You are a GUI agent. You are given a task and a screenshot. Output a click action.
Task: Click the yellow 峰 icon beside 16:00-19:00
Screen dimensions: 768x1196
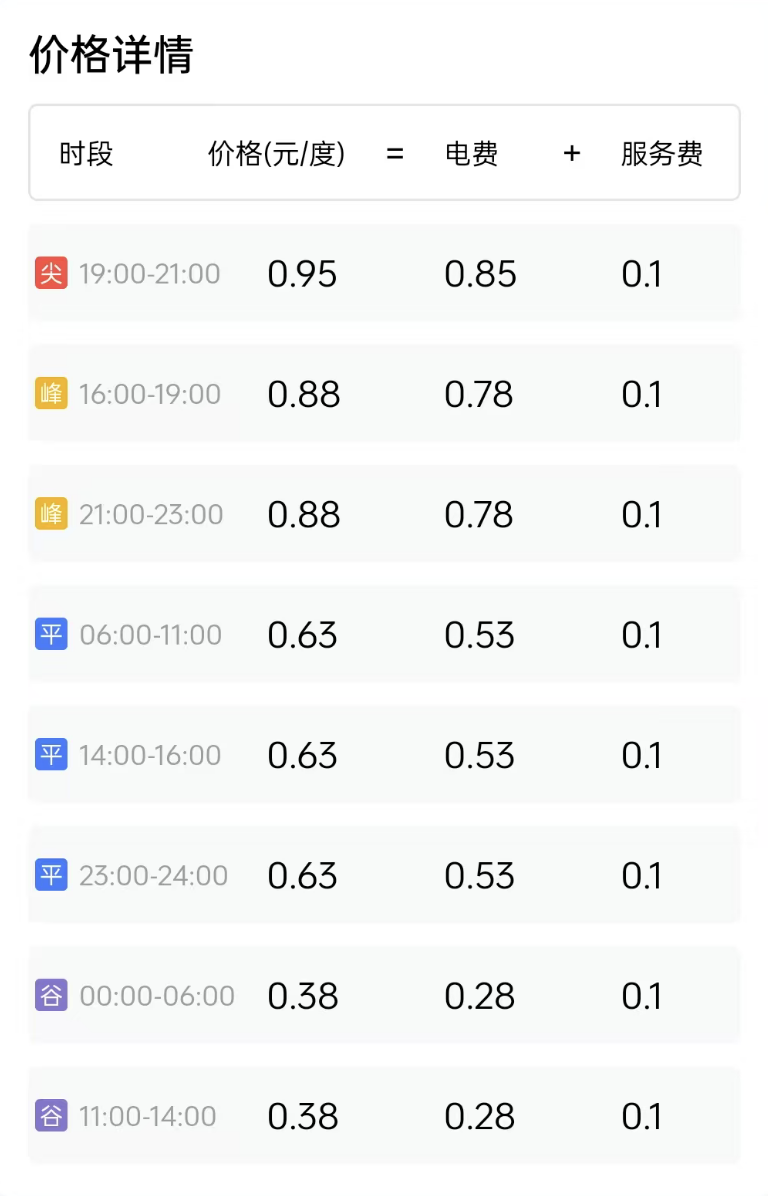click(x=51, y=394)
